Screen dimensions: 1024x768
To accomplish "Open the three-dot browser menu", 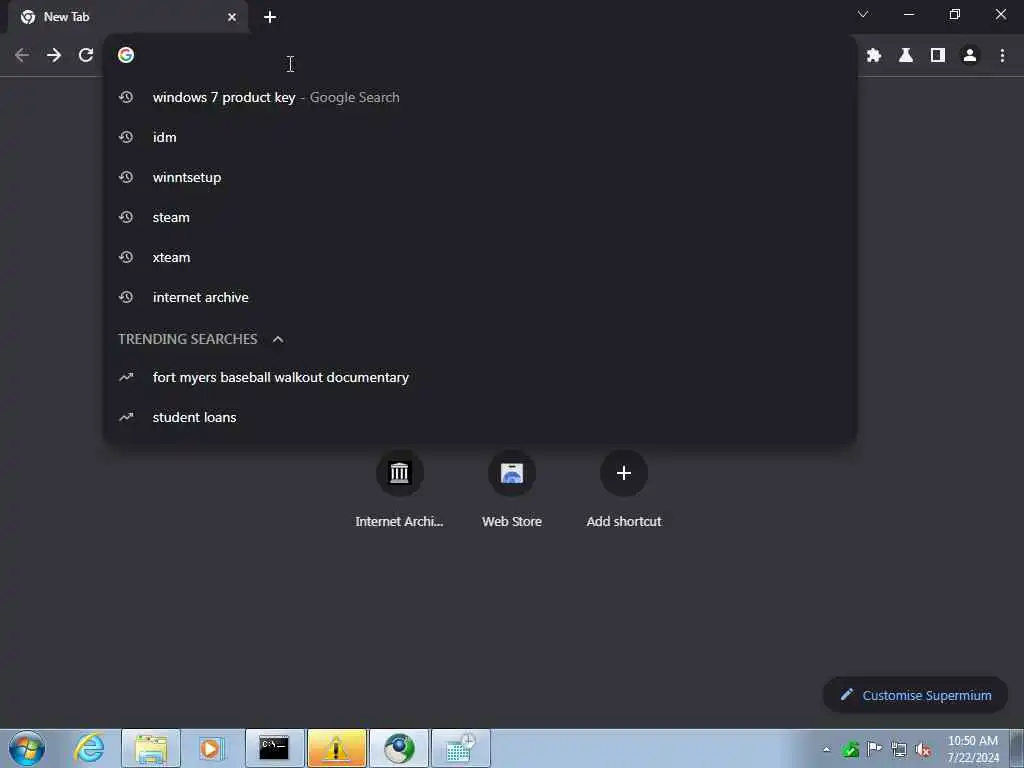I will coord(1002,56).
